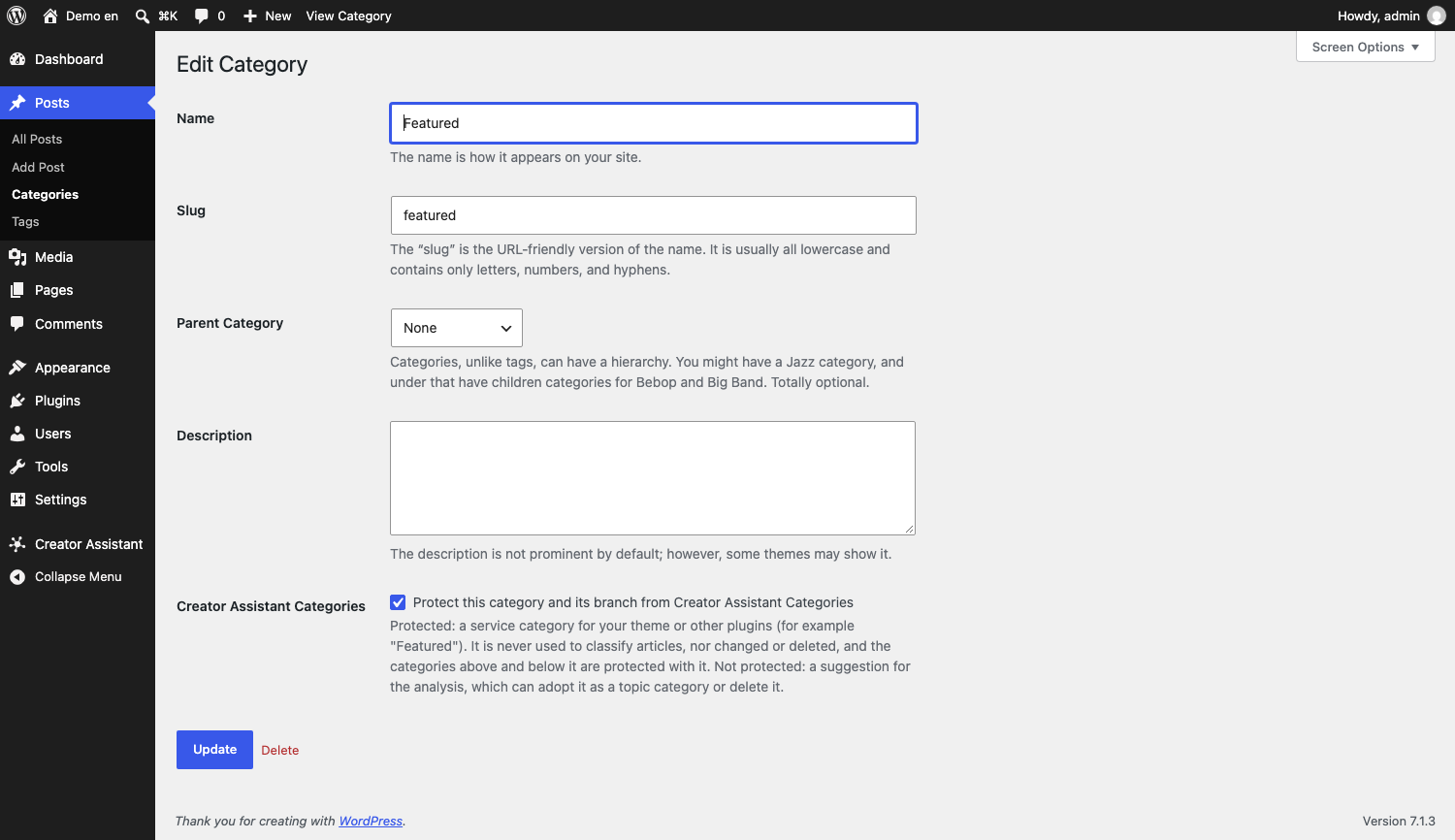Click the plus New icon in admin bar
This screenshot has height=840, width=1455.
250,16
